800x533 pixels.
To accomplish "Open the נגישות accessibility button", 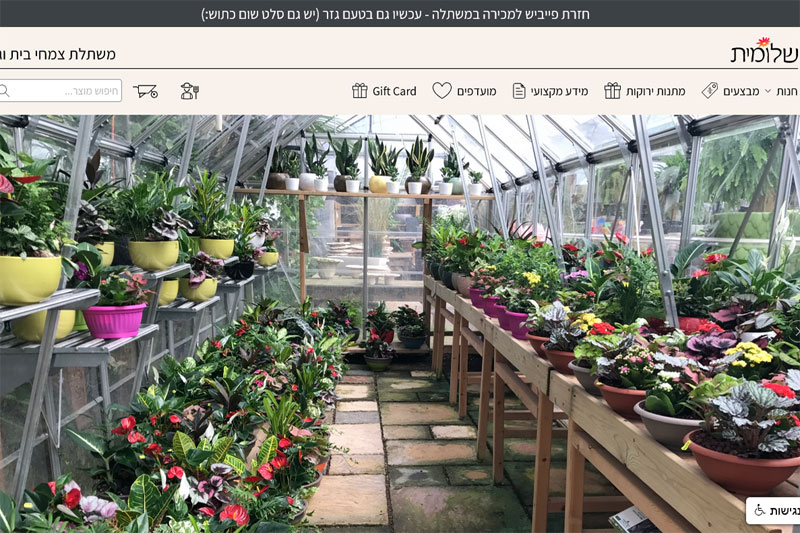I will 773,511.
